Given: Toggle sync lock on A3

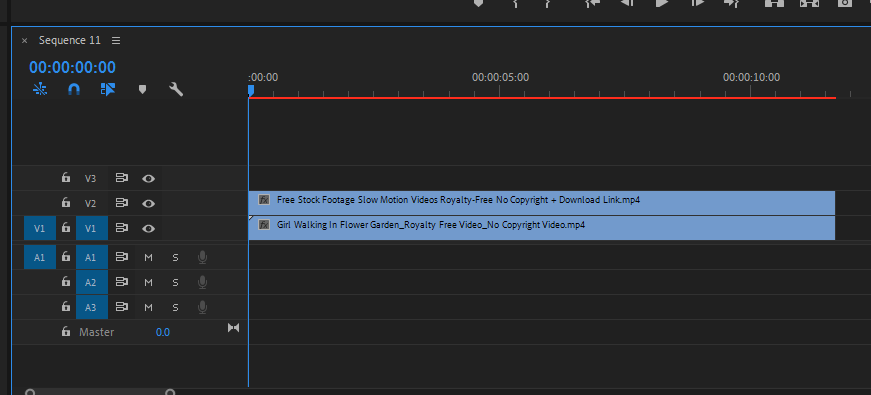Looking at the screenshot, I should 122,307.
